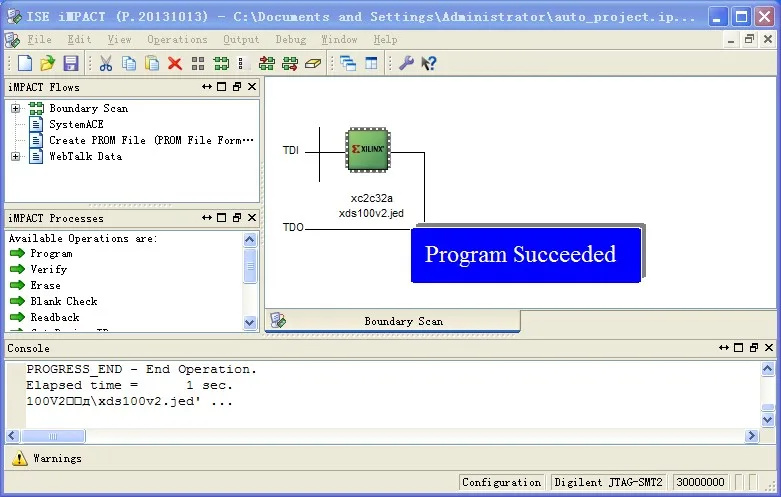Select the Xilinx xc2c32a chip icon
This screenshot has width=781, height=497.
click(x=369, y=149)
